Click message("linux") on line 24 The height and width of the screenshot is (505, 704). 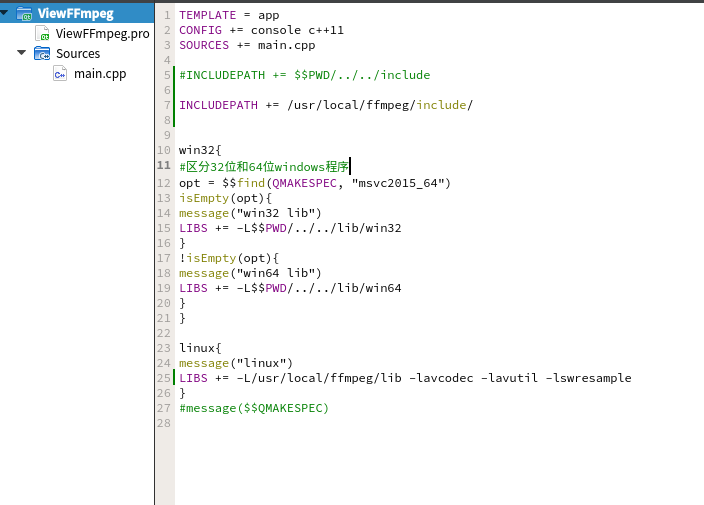click(236, 363)
